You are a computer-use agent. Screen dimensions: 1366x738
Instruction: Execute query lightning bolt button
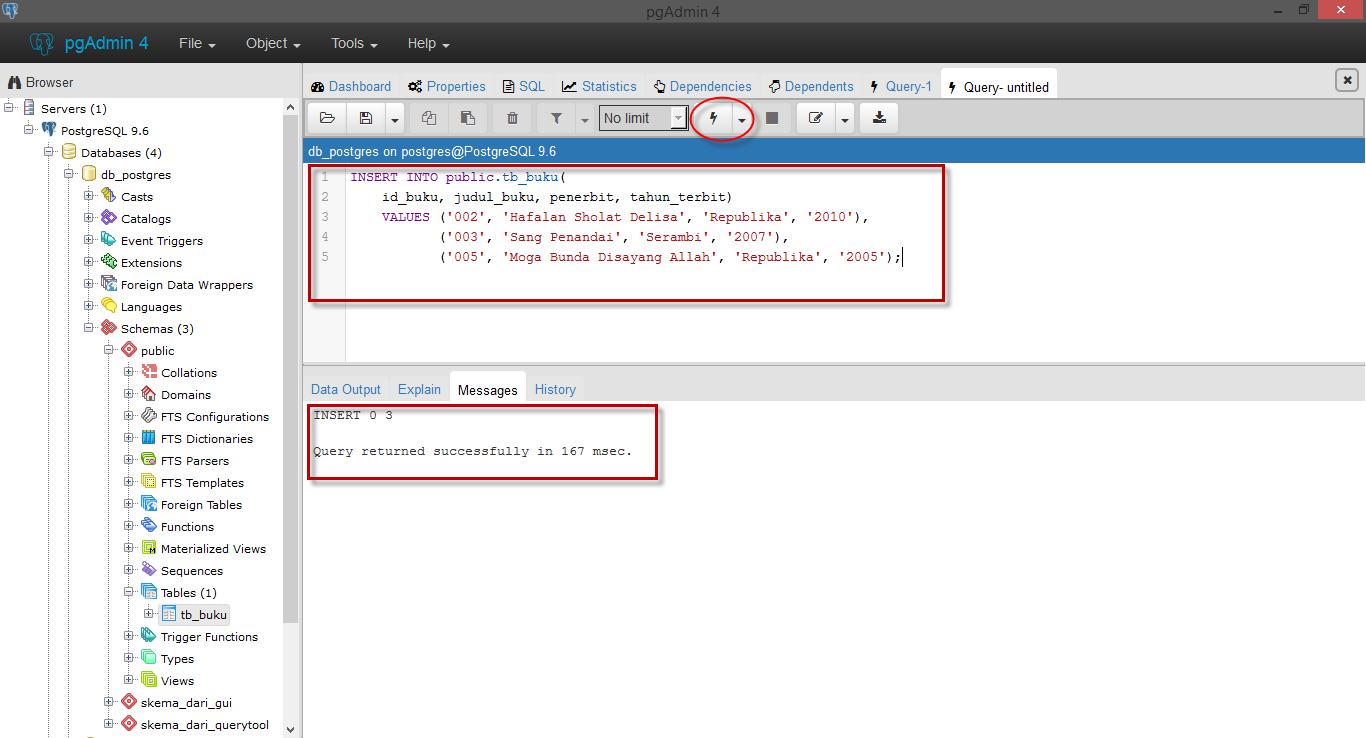click(x=714, y=118)
